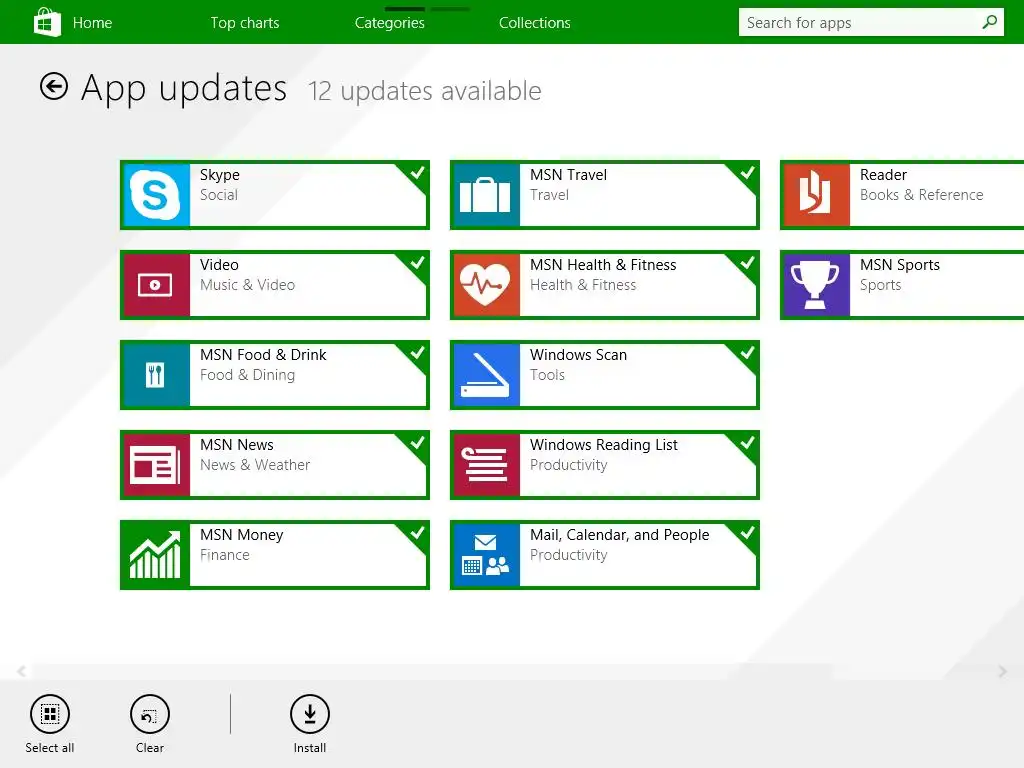Click the App updates heading
Image resolution: width=1024 pixels, height=768 pixels.
[x=184, y=88]
